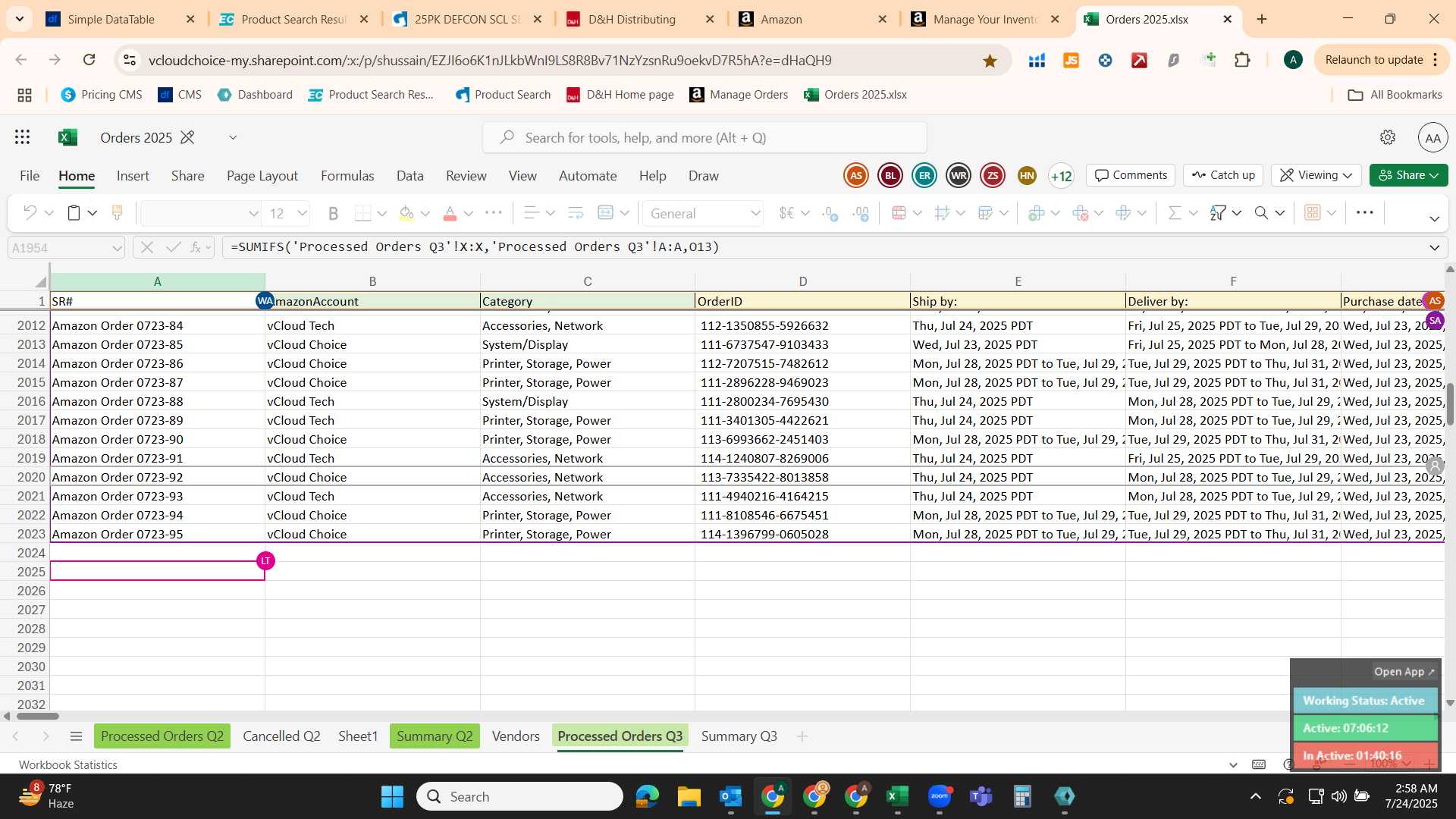Image resolution: width=1456 pixels, height=819 pixels.
Task: Click the Borders icon
Action: coord(363,213)
